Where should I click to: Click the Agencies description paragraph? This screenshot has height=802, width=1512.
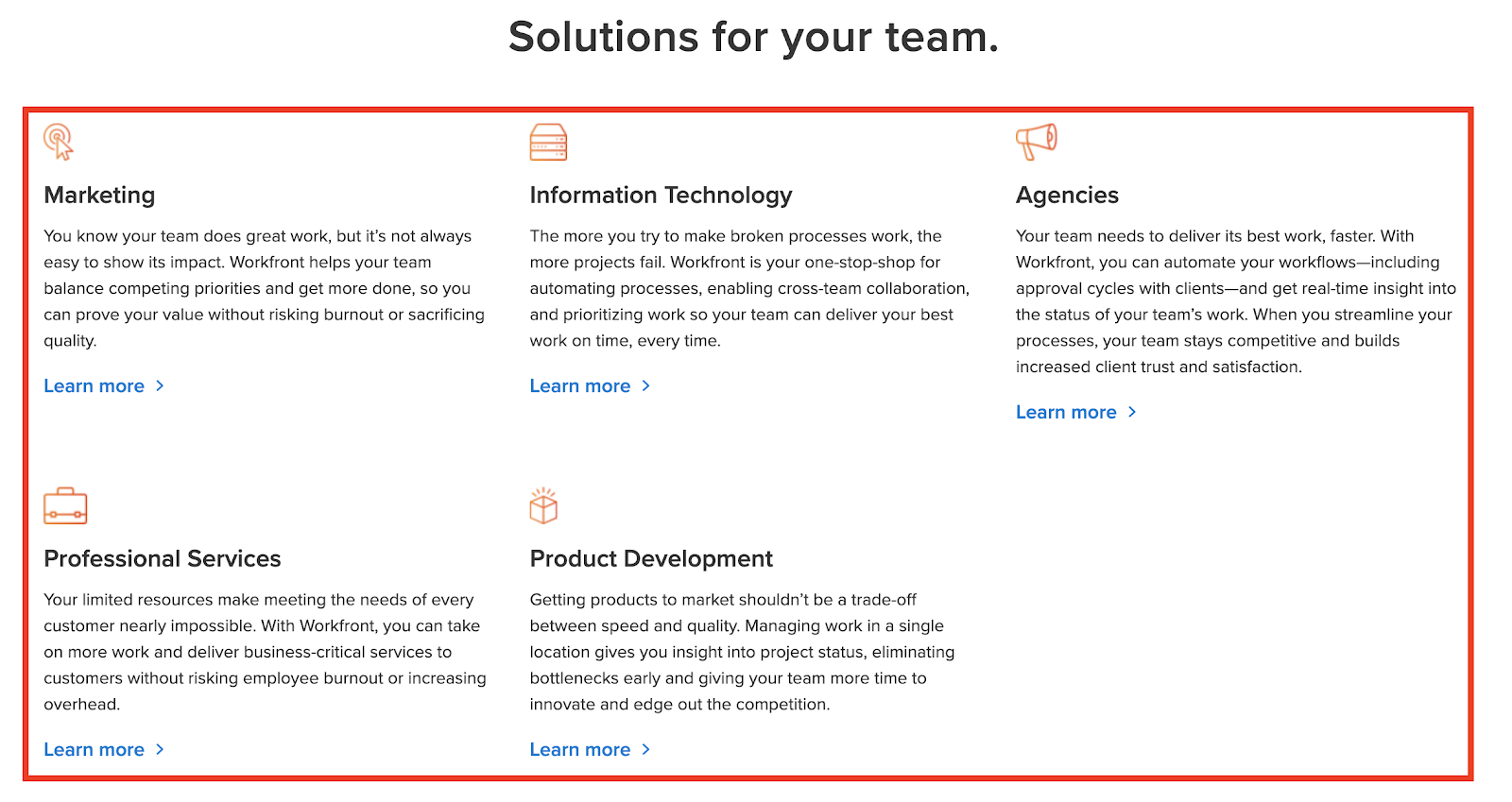click(1236, 301)
